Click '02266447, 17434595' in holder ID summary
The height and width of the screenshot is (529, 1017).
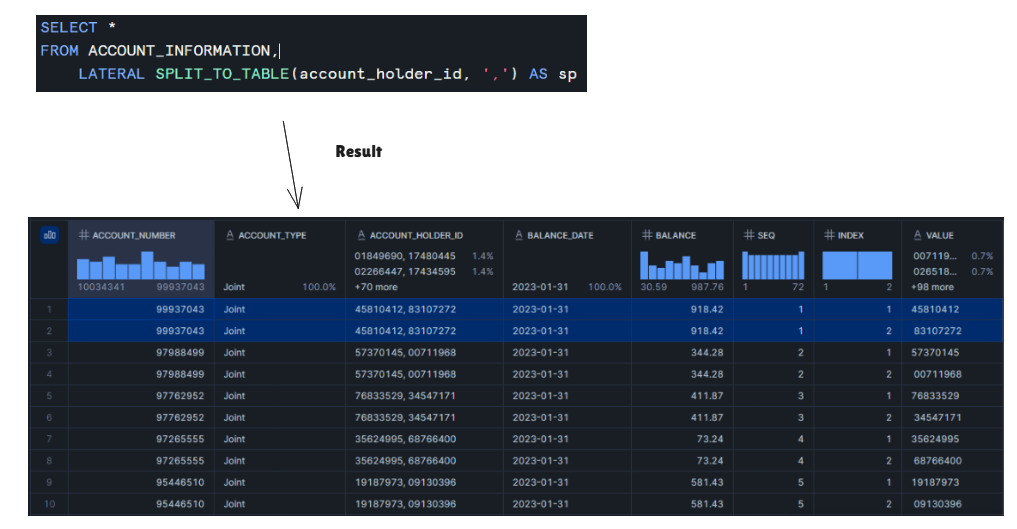click(x=405, y=272)
